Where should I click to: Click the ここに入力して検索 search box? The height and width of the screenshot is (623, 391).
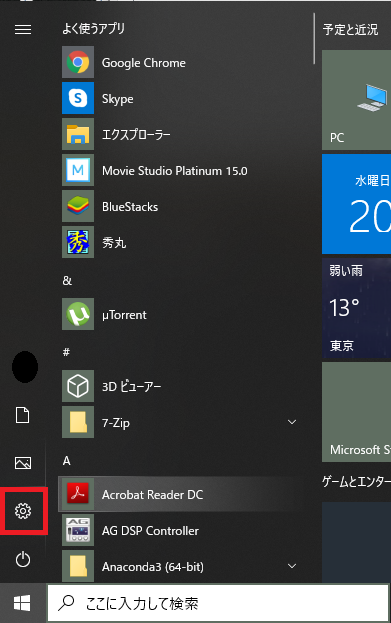click(x=218, y=603)
